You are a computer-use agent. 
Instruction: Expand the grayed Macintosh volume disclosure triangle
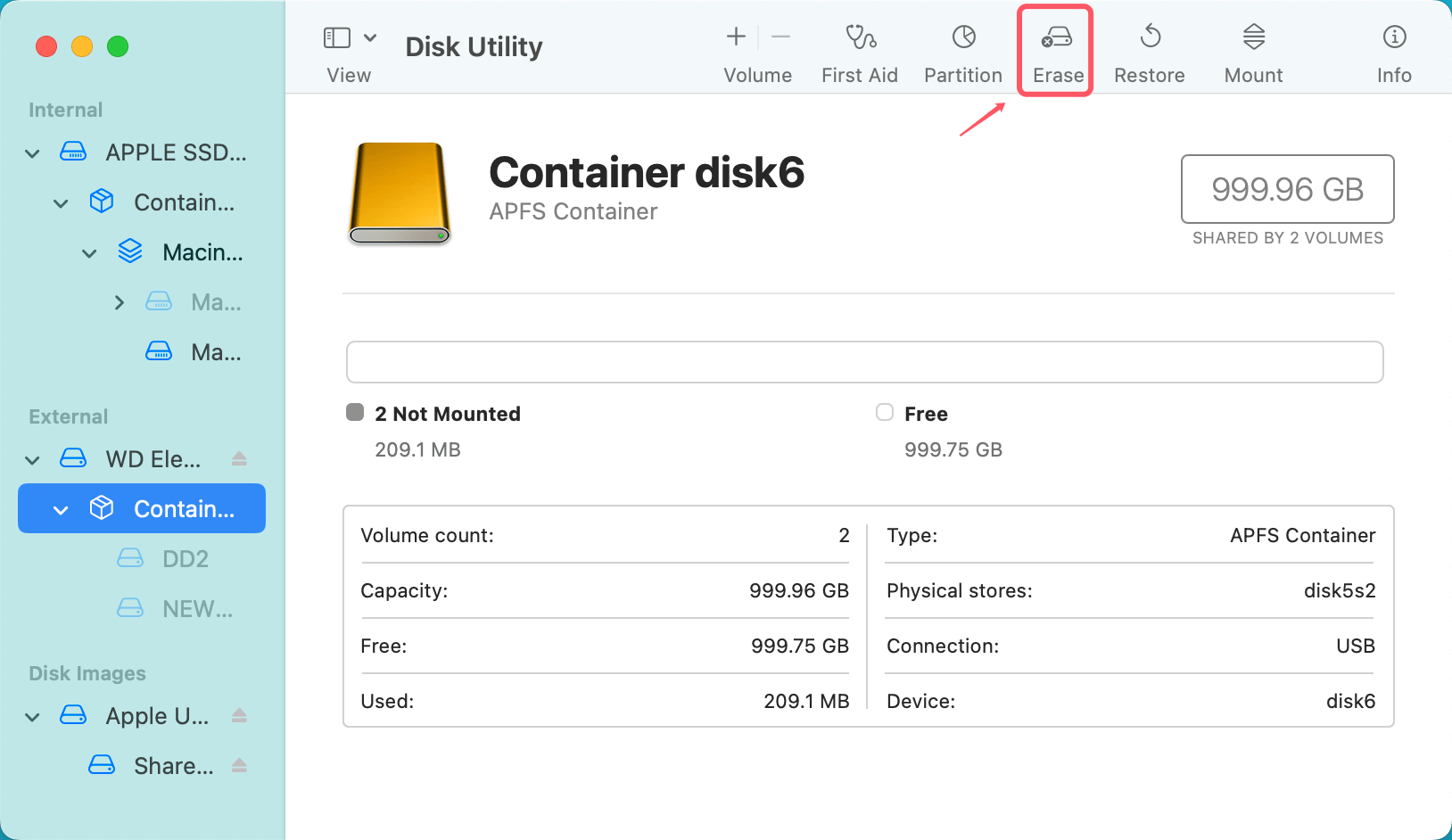coord(120,301)
